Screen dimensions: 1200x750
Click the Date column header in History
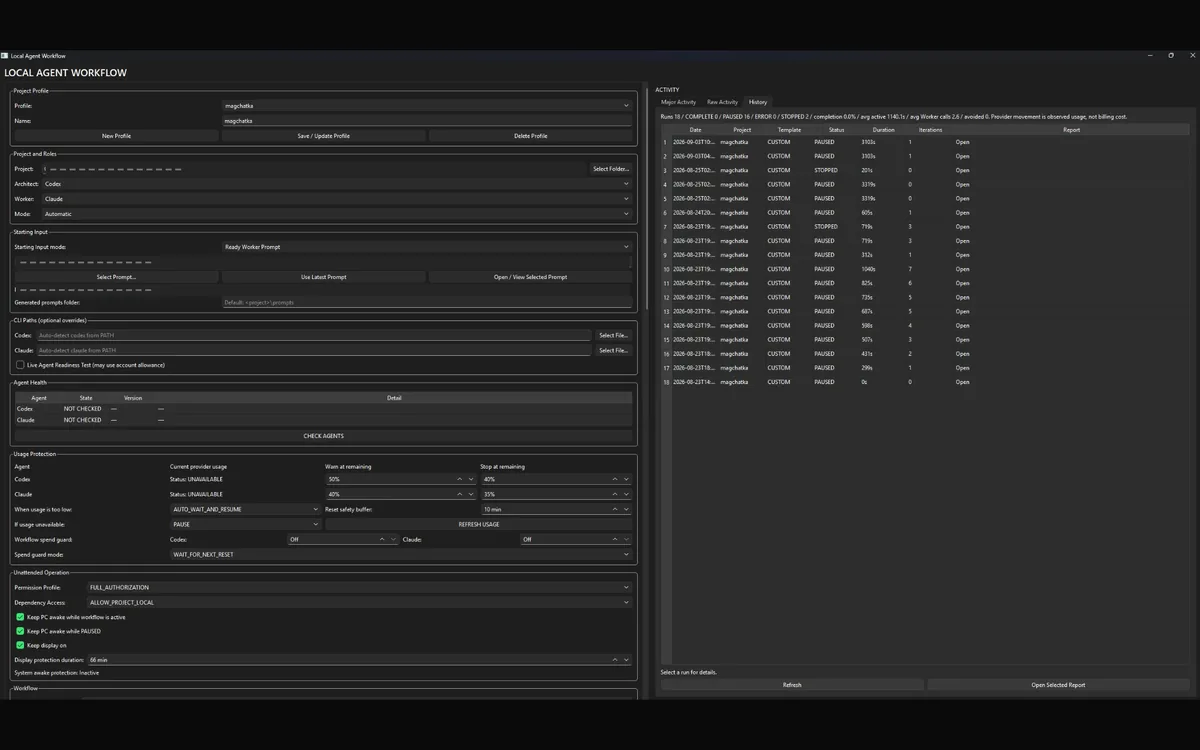[x=695, y=130]
